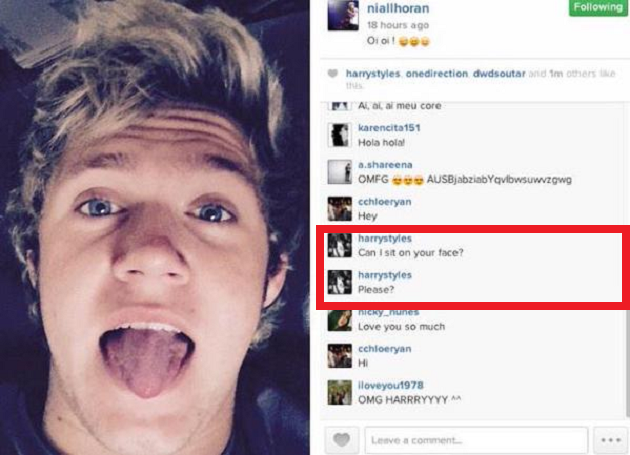Click iloveyou1978's avatar thumbnail
Image resolution: width=630 pixels, height=455 pixels.
tap(340, 392)
